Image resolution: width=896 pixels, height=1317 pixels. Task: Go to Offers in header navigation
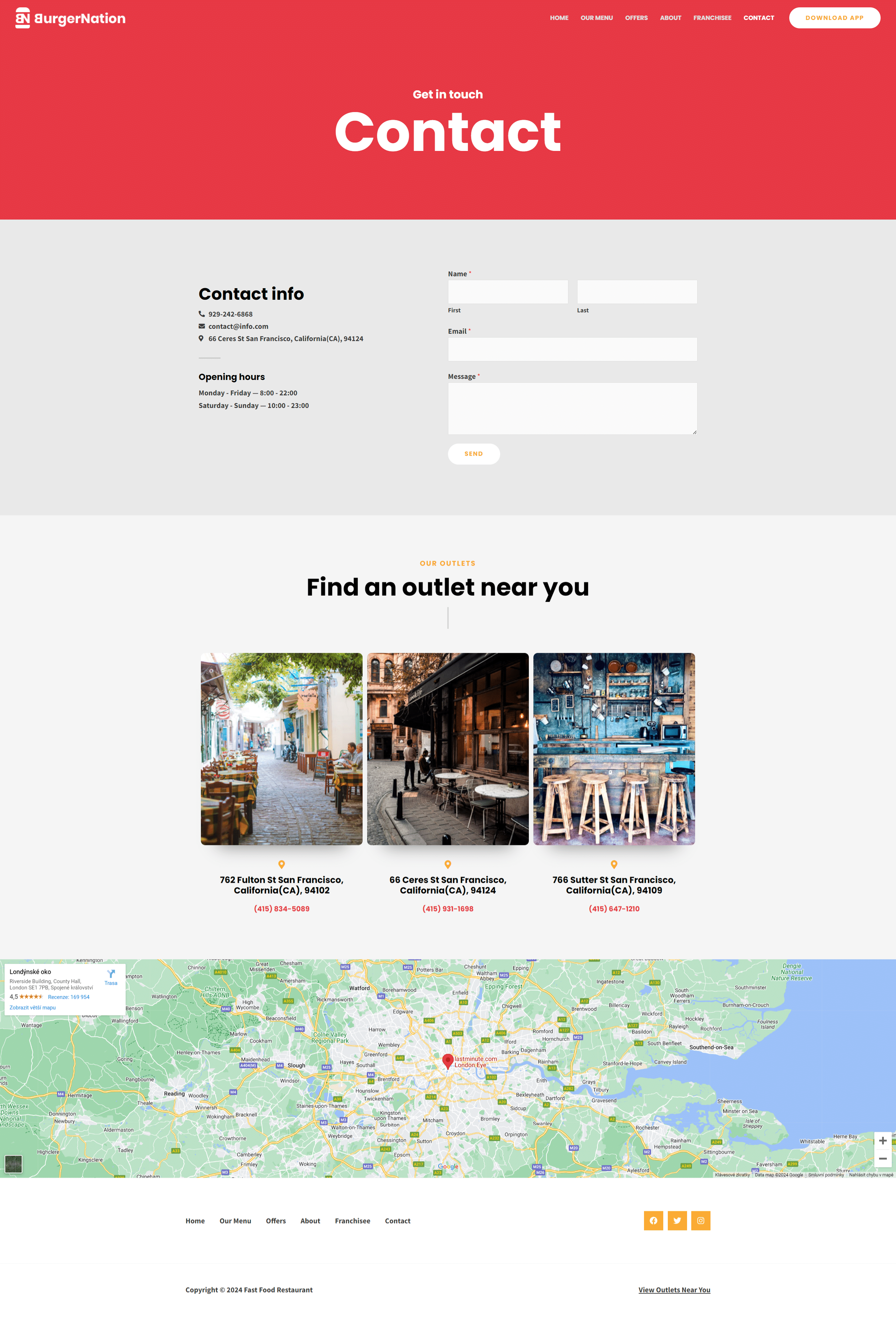pos(636,18)
